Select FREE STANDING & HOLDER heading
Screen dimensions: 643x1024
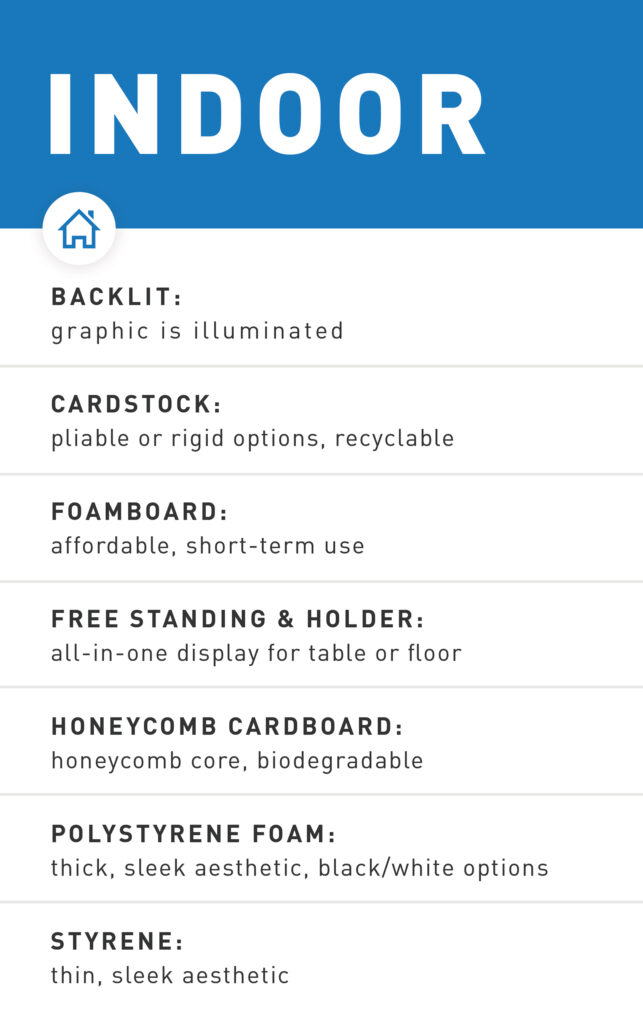(x=238, y=619)
